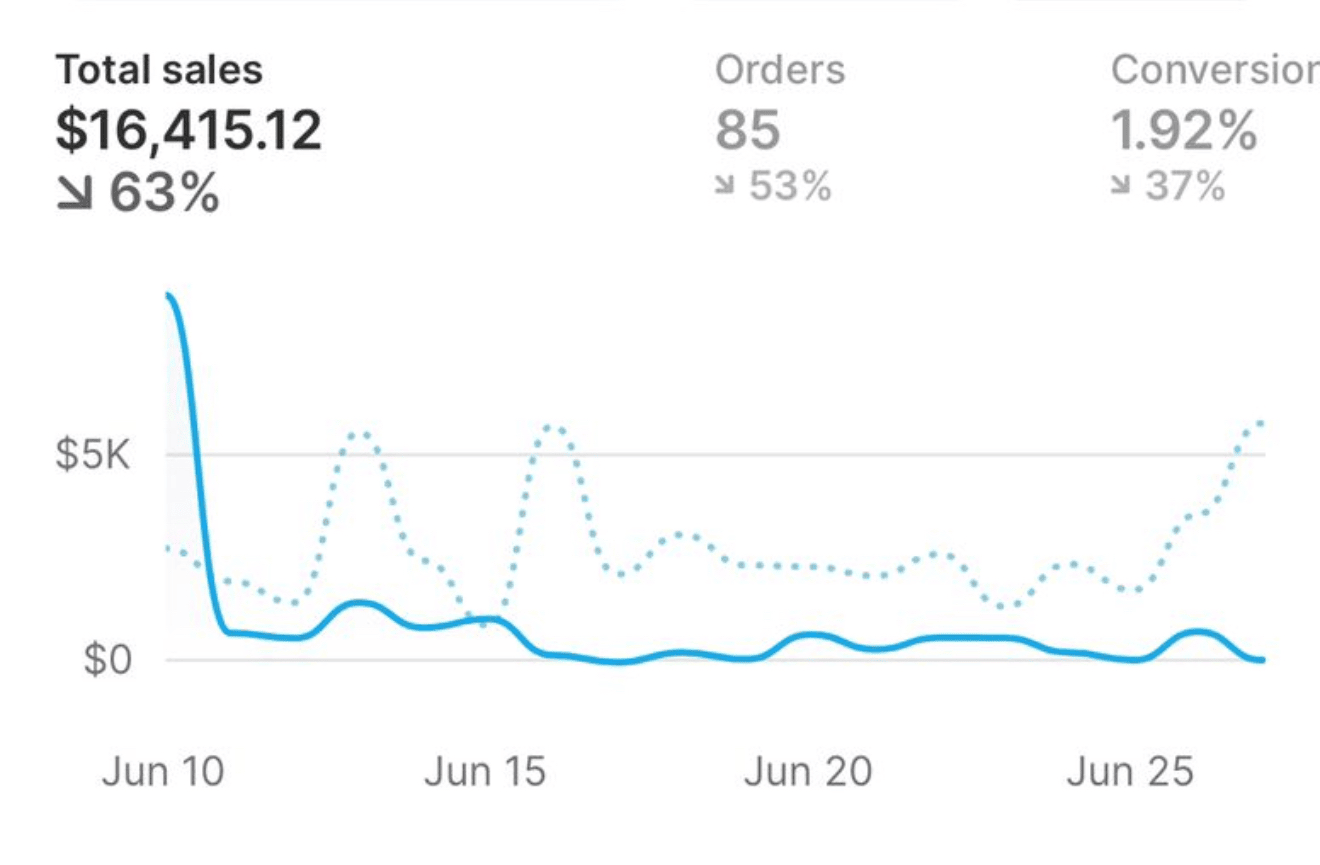Image resolution: width=1320 pixels, height=865 pixels.
Task: Select the Total sales metric tab
Action: click(x=158, y=70)
